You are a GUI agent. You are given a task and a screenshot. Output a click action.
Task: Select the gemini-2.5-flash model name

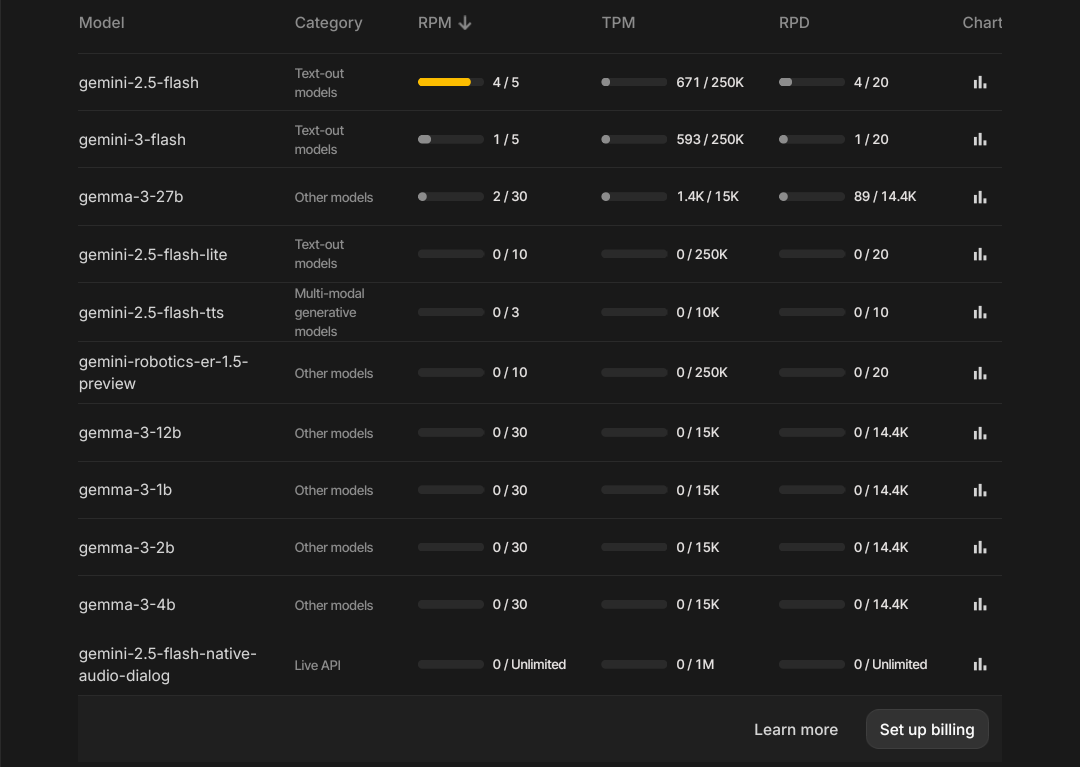click(x=138, y=83)
